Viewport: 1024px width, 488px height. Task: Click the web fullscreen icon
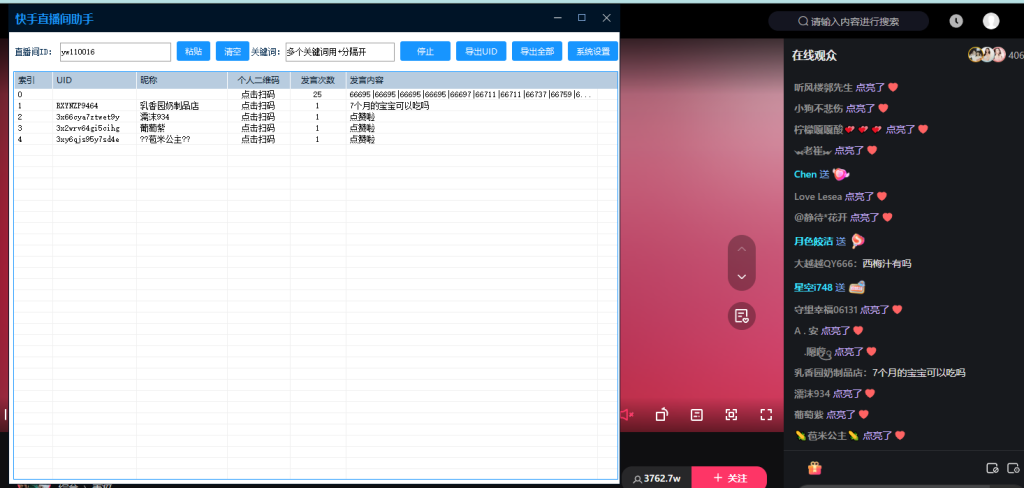coord(731,414)
